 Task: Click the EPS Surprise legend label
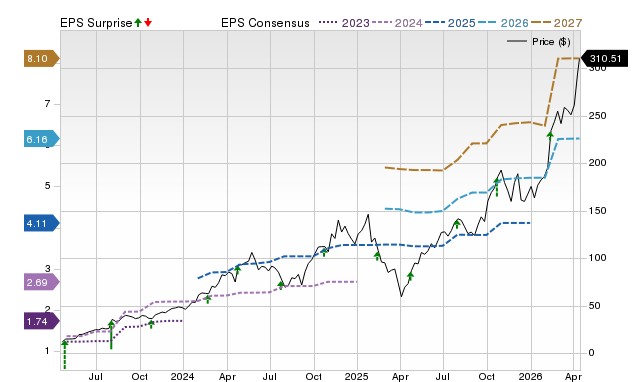pos(96,23)
